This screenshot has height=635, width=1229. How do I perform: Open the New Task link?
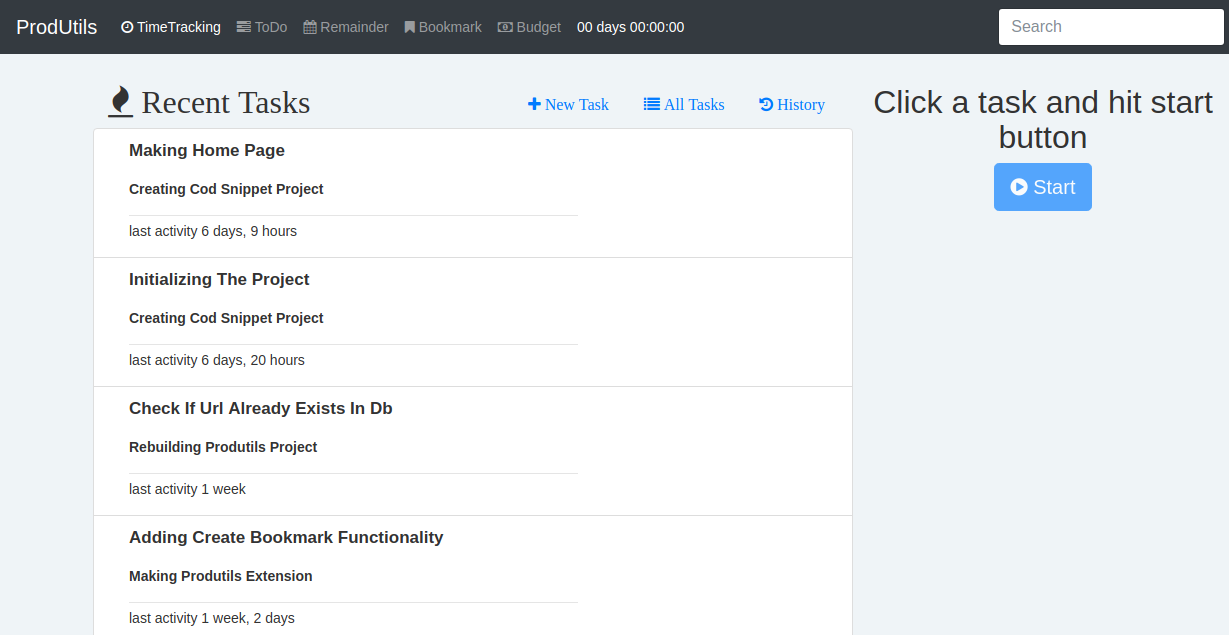pos(568,104)
